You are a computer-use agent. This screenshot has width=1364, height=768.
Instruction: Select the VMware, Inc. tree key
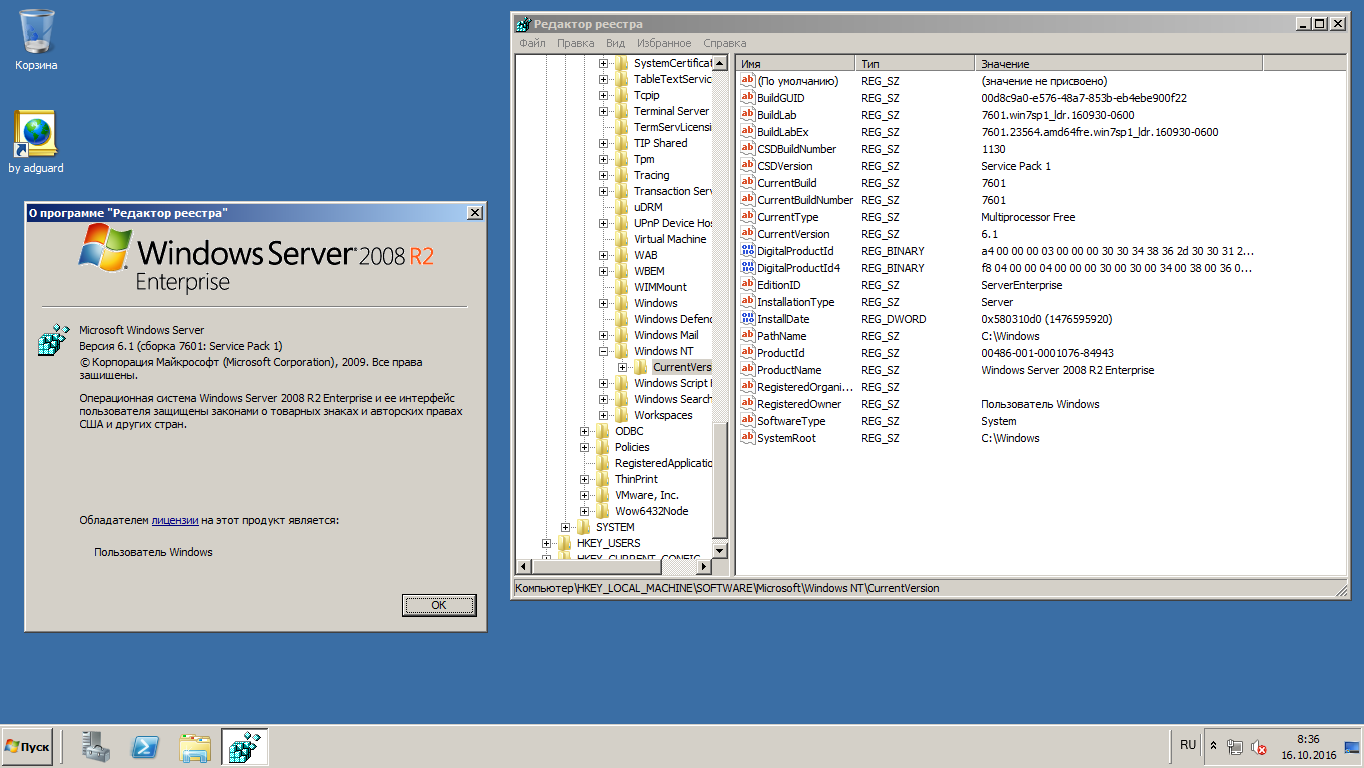point(647,495)
